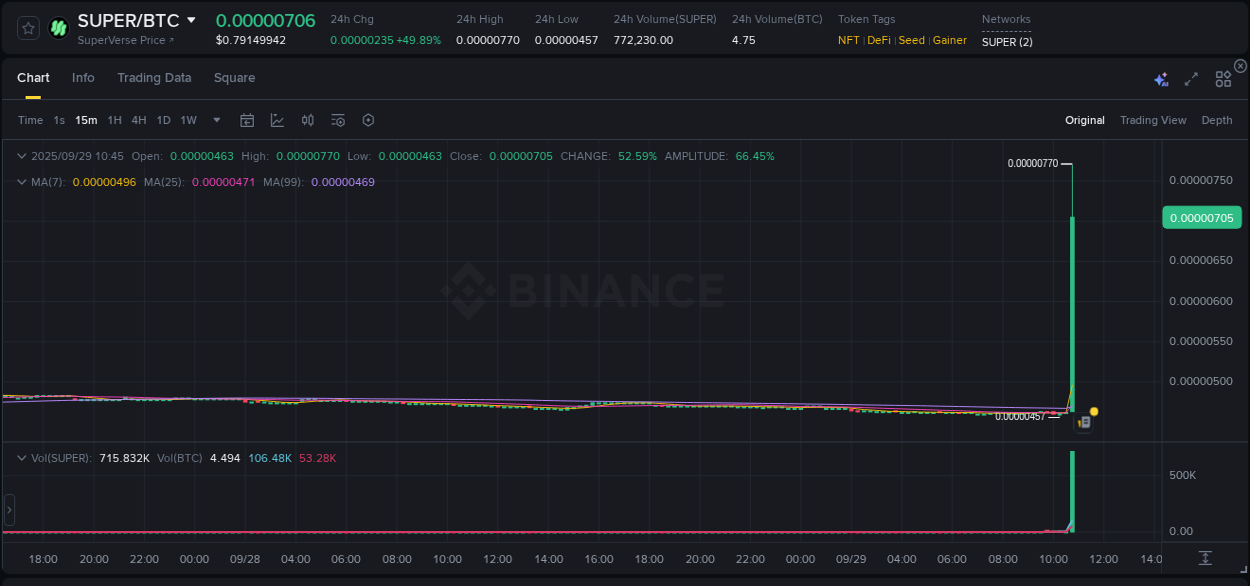The height and width of the screenshot is (586, 1250).
Task: Toggle favorite star for SUPER/BTC pair
Action: coord(27,27)
